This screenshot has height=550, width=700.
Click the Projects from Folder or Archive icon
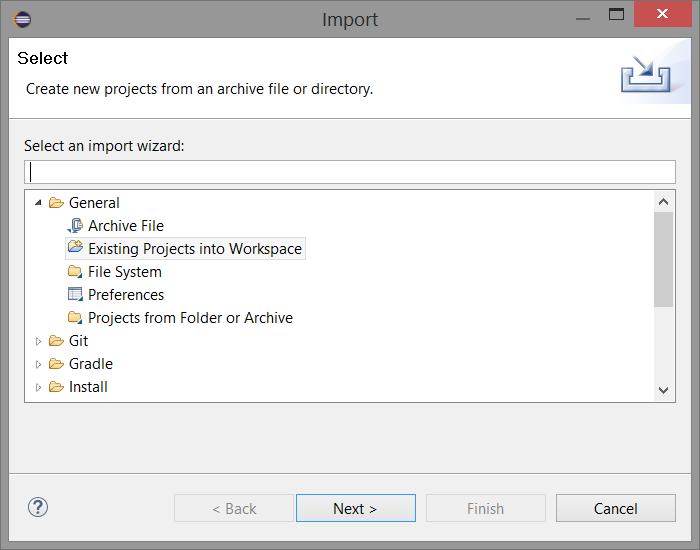tap(75, 317)
